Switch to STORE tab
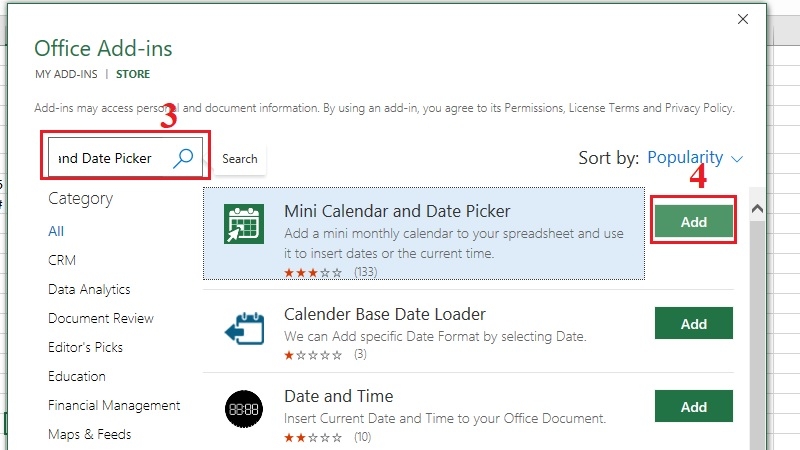The height and width of the screenshot is (450, 800). point(133,74)
